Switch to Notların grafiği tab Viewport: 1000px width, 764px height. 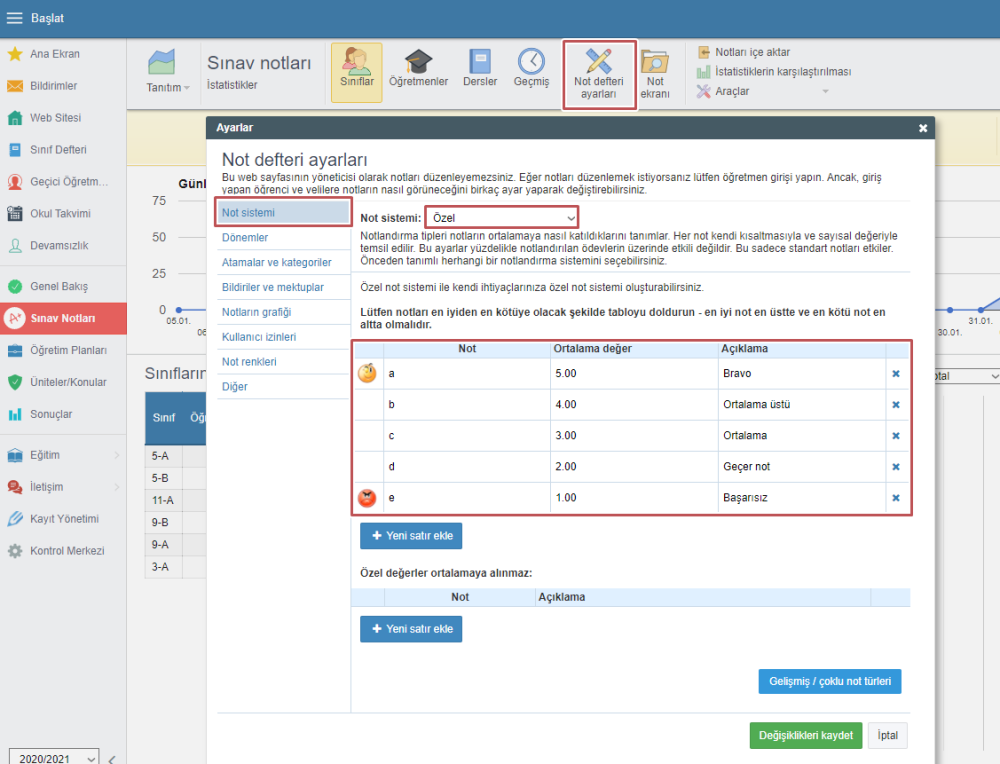[x=283, y=312]
